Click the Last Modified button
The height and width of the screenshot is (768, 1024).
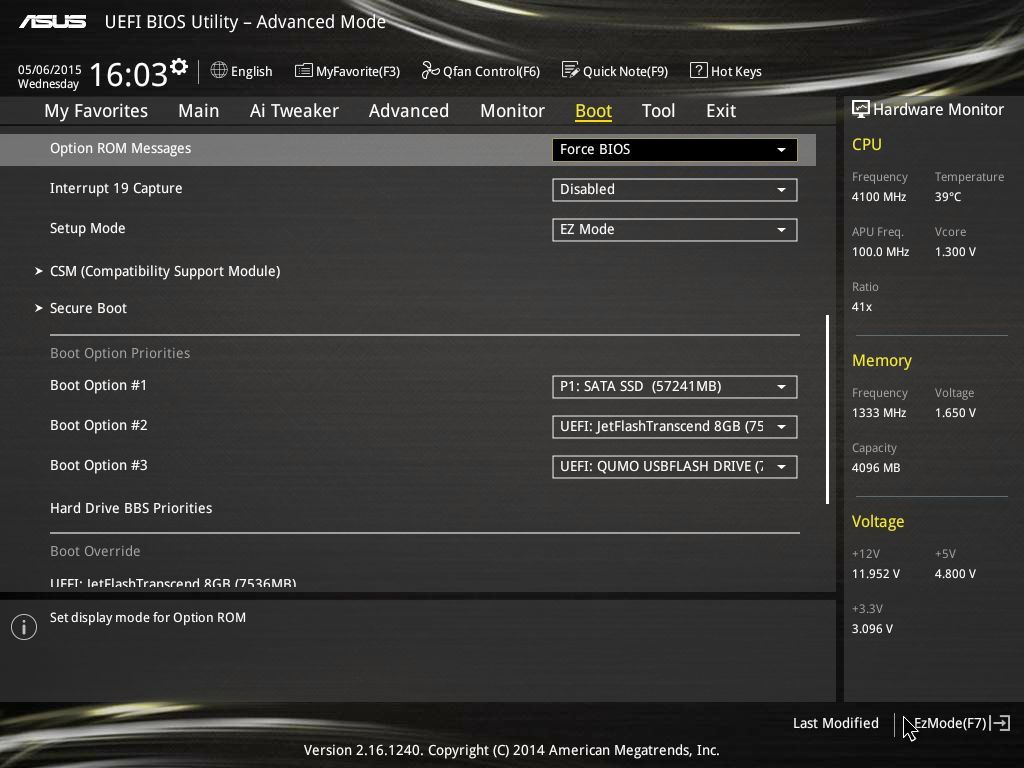(x=835, y=723)
